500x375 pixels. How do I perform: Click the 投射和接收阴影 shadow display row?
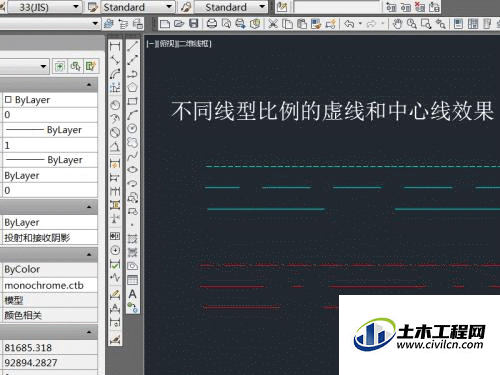tap(50, 238)
